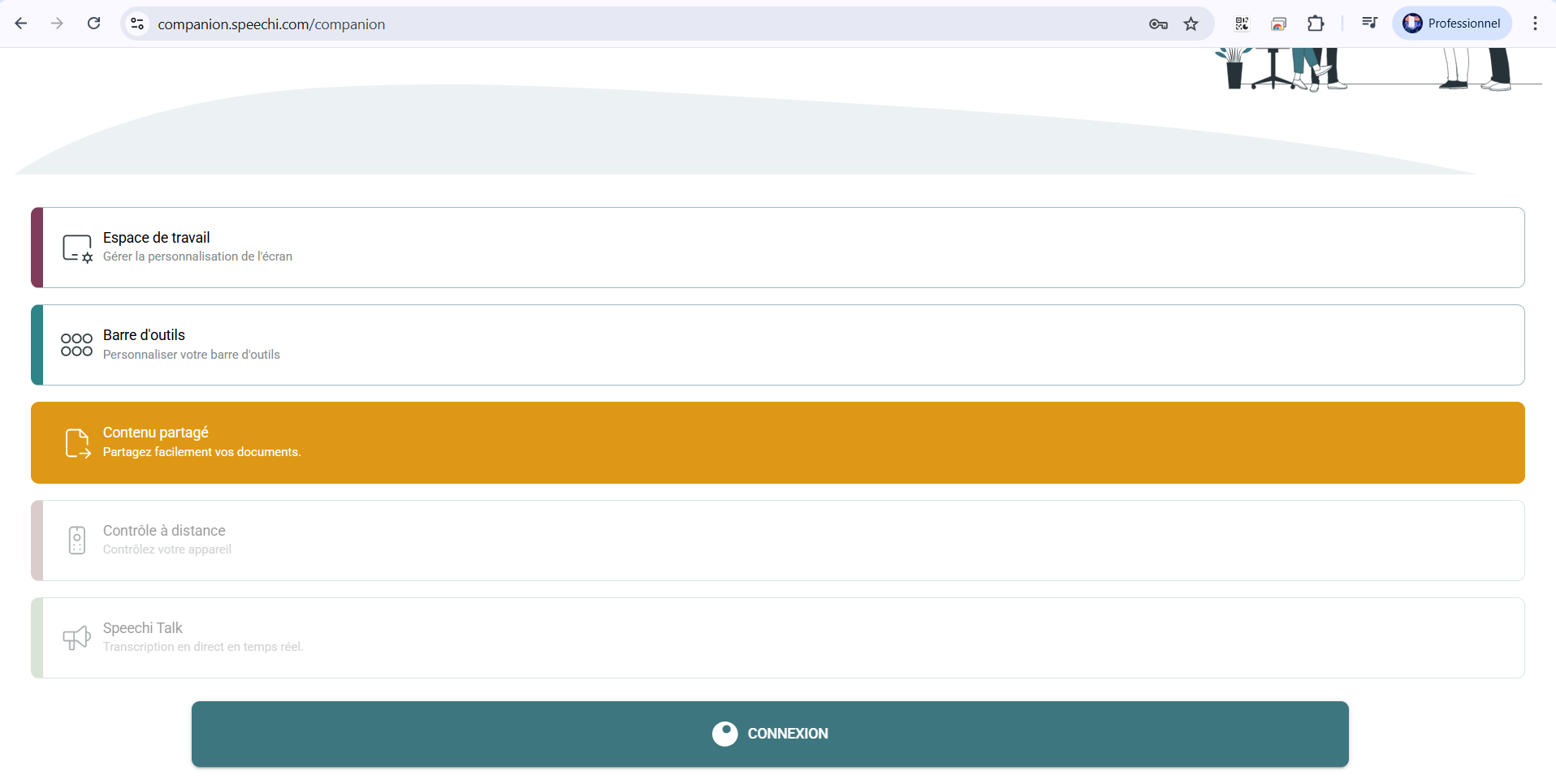Open the media controls music icon

(1369, 24)
